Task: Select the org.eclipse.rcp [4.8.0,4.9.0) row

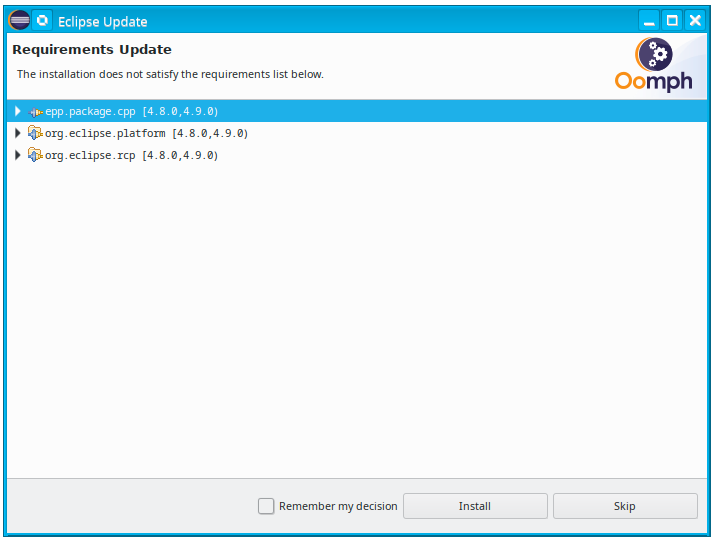Action: point(357,155)
